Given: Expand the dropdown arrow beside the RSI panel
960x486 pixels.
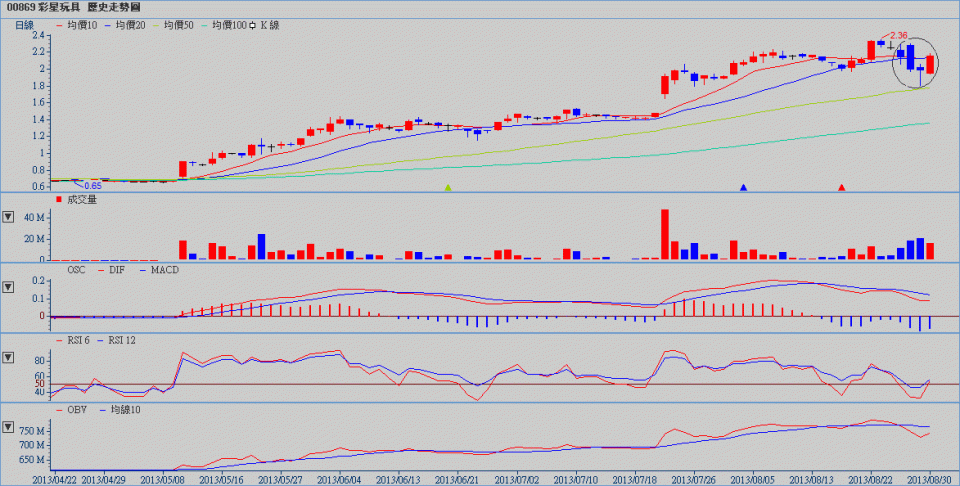Looking at the screenshot, I should click(9, 357).
